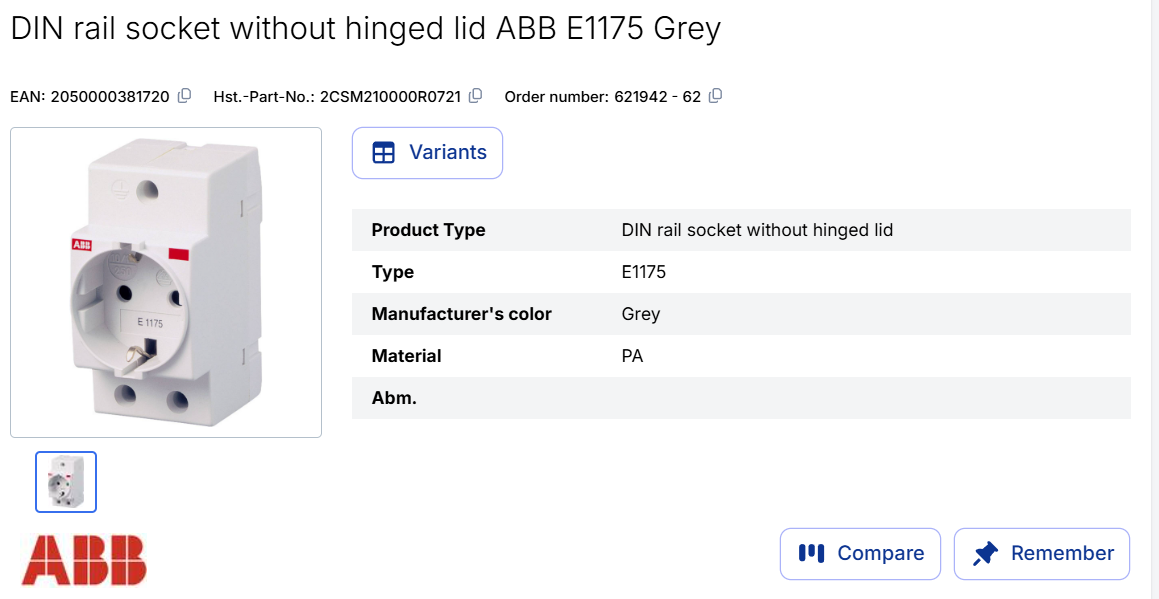The width and height of the screenshot is (1159, 599).
Task: Click the table grid icon beside Variants
Action: click(384, 153)
